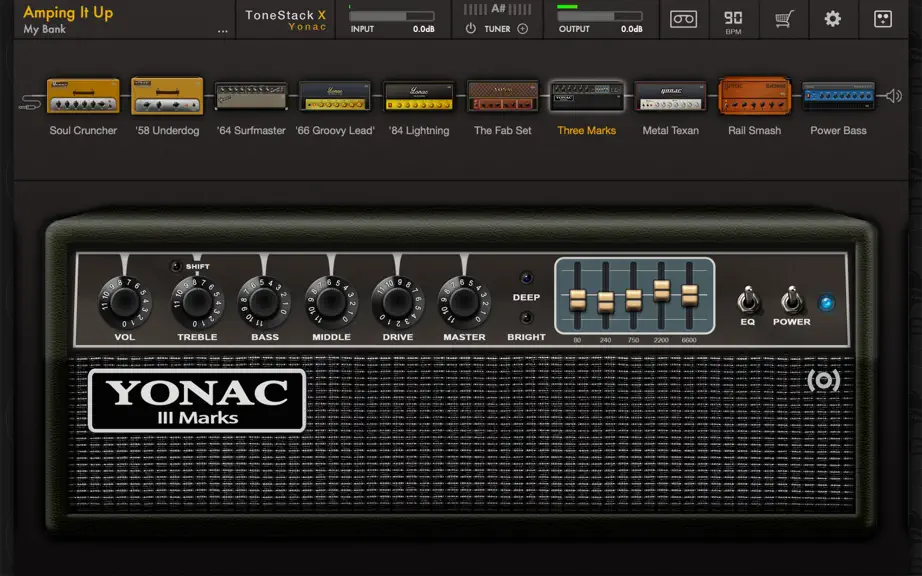This screenshot has height=576, width=922.
Task: Click the output 0.0dB value
Action: [x=632, y=29]
